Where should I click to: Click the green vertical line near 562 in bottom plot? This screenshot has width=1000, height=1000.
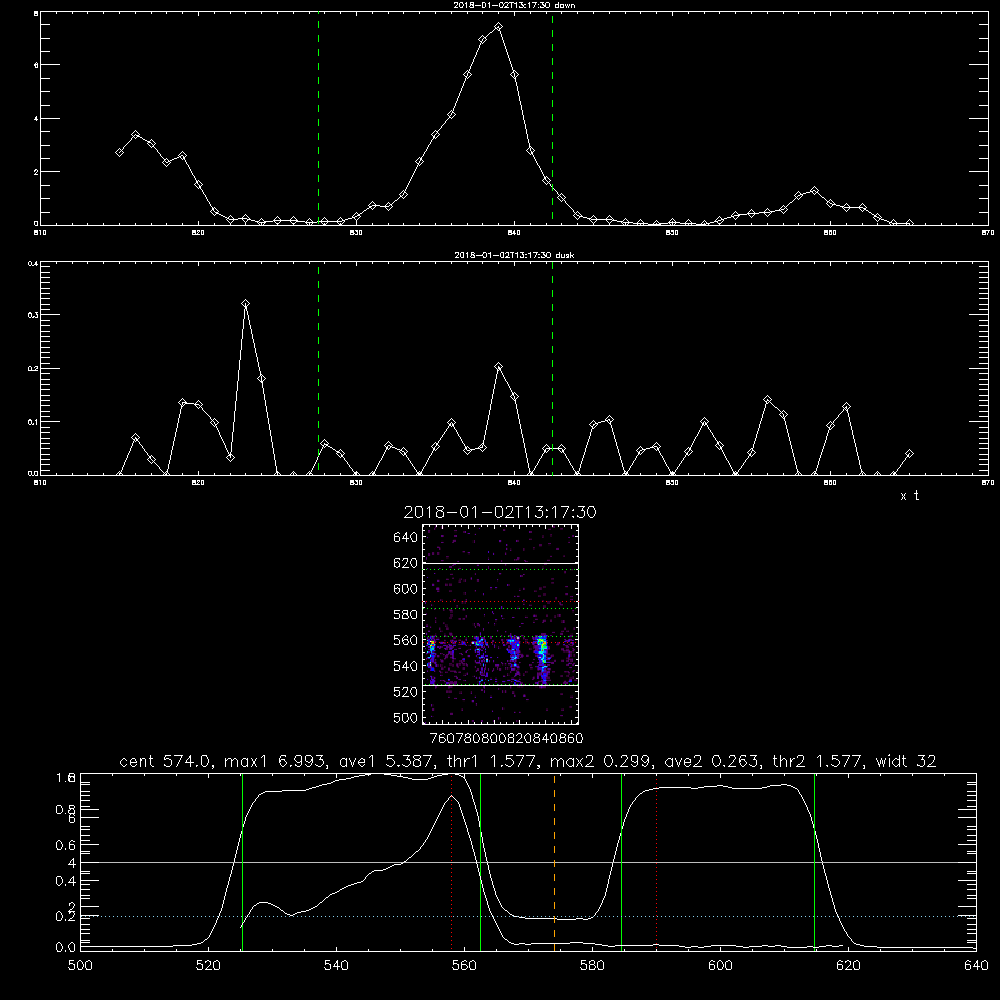[480, 862]
